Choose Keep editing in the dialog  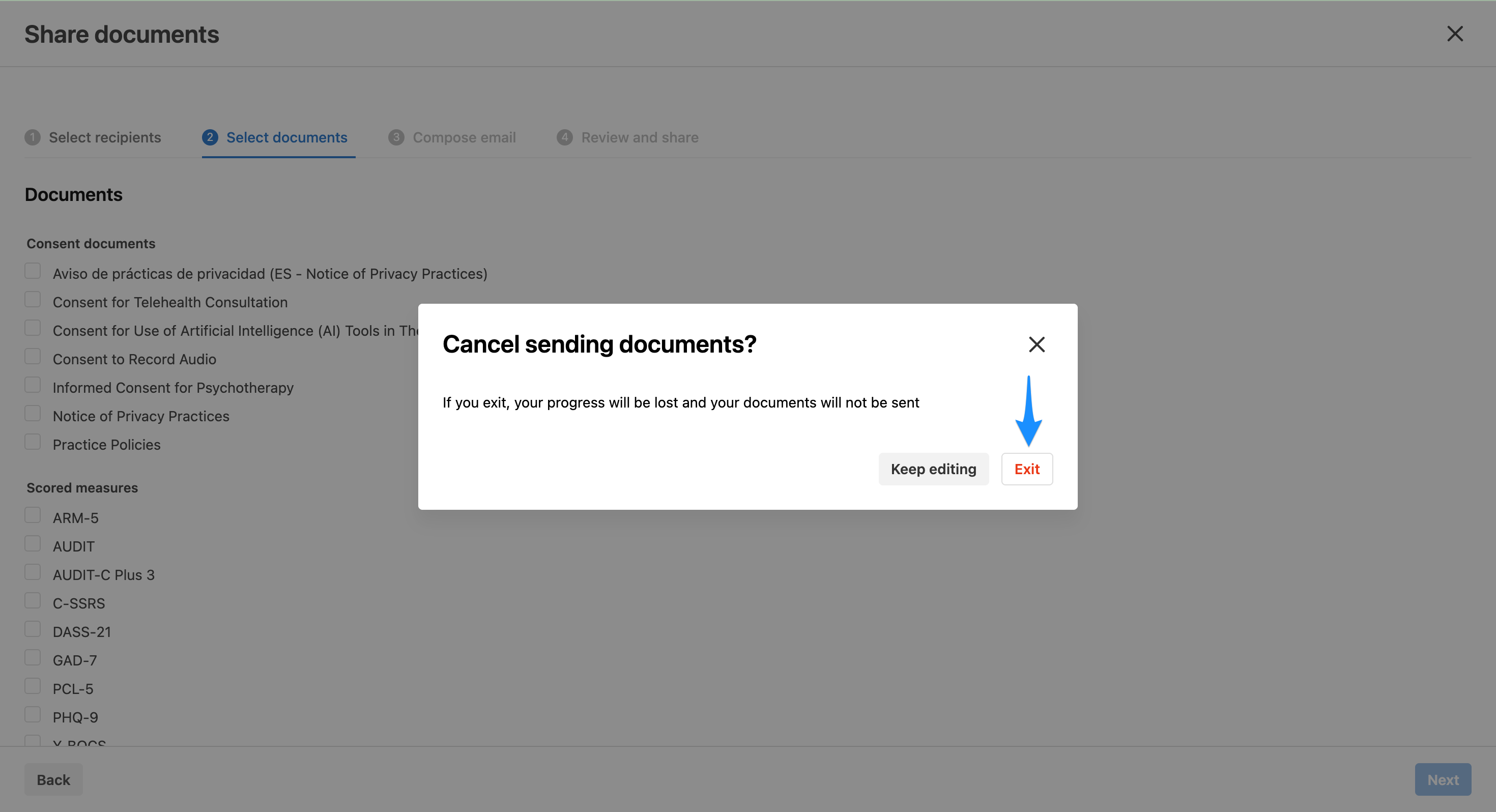coord(933,469)
